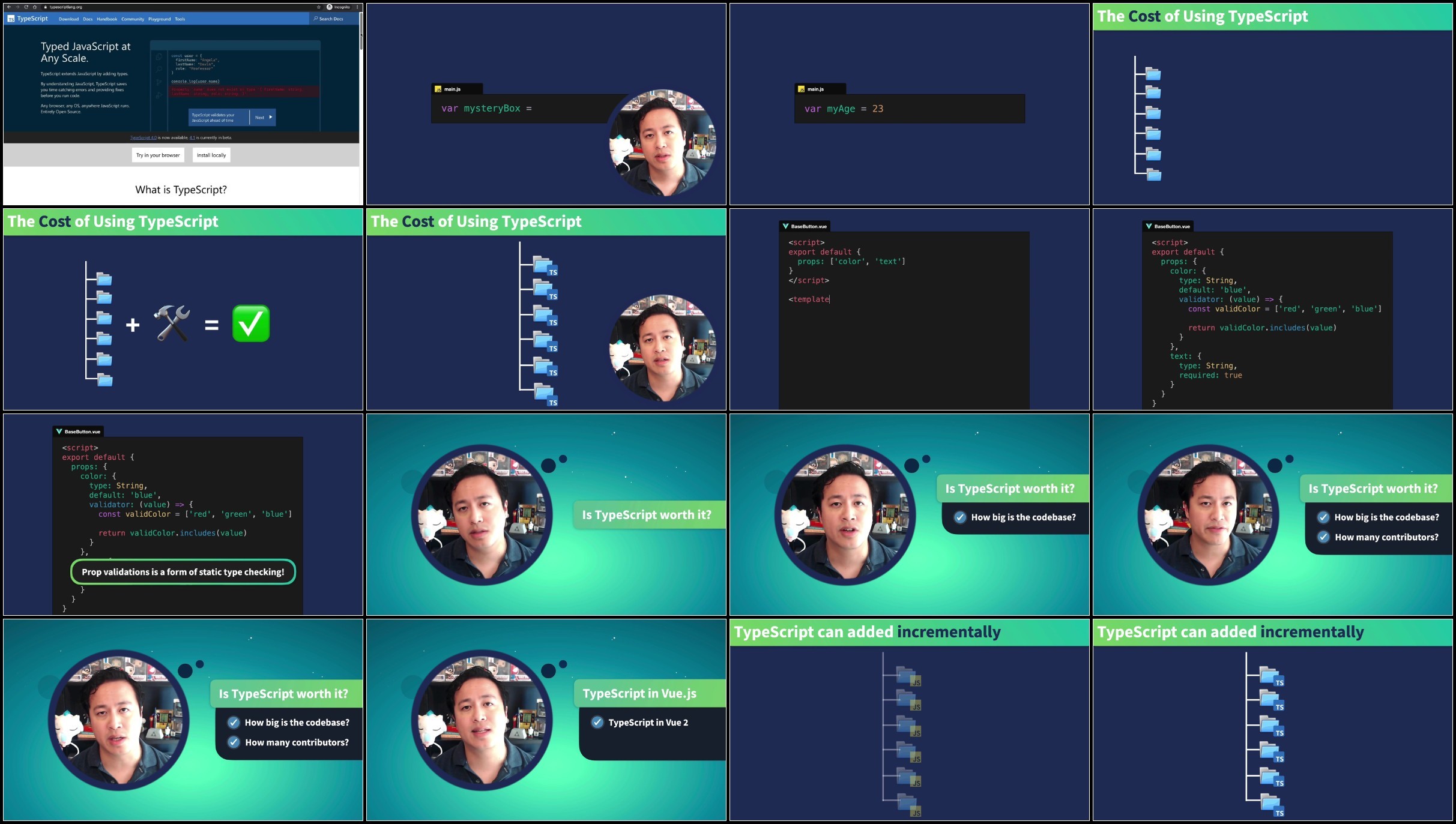This screenshot has width=1456, height=824.
Task: Bookmark the page with the star icon
Action: coord(319,7)
